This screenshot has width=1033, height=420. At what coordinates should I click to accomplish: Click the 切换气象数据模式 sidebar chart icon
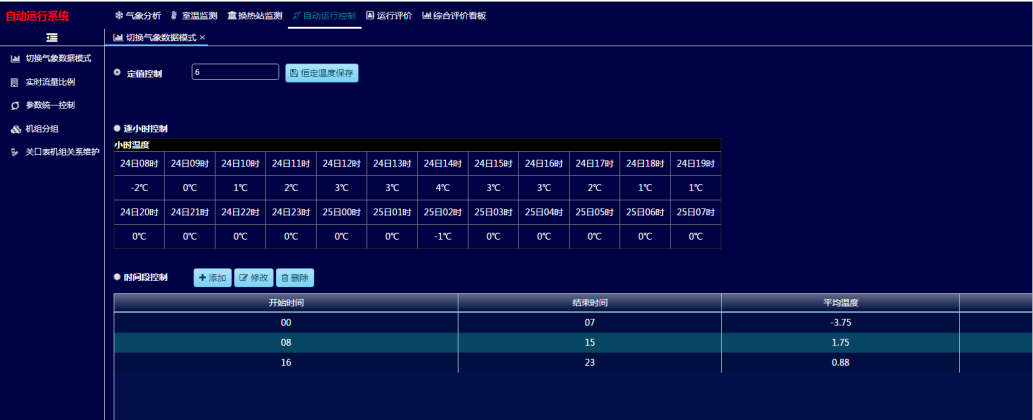point(15,59)
